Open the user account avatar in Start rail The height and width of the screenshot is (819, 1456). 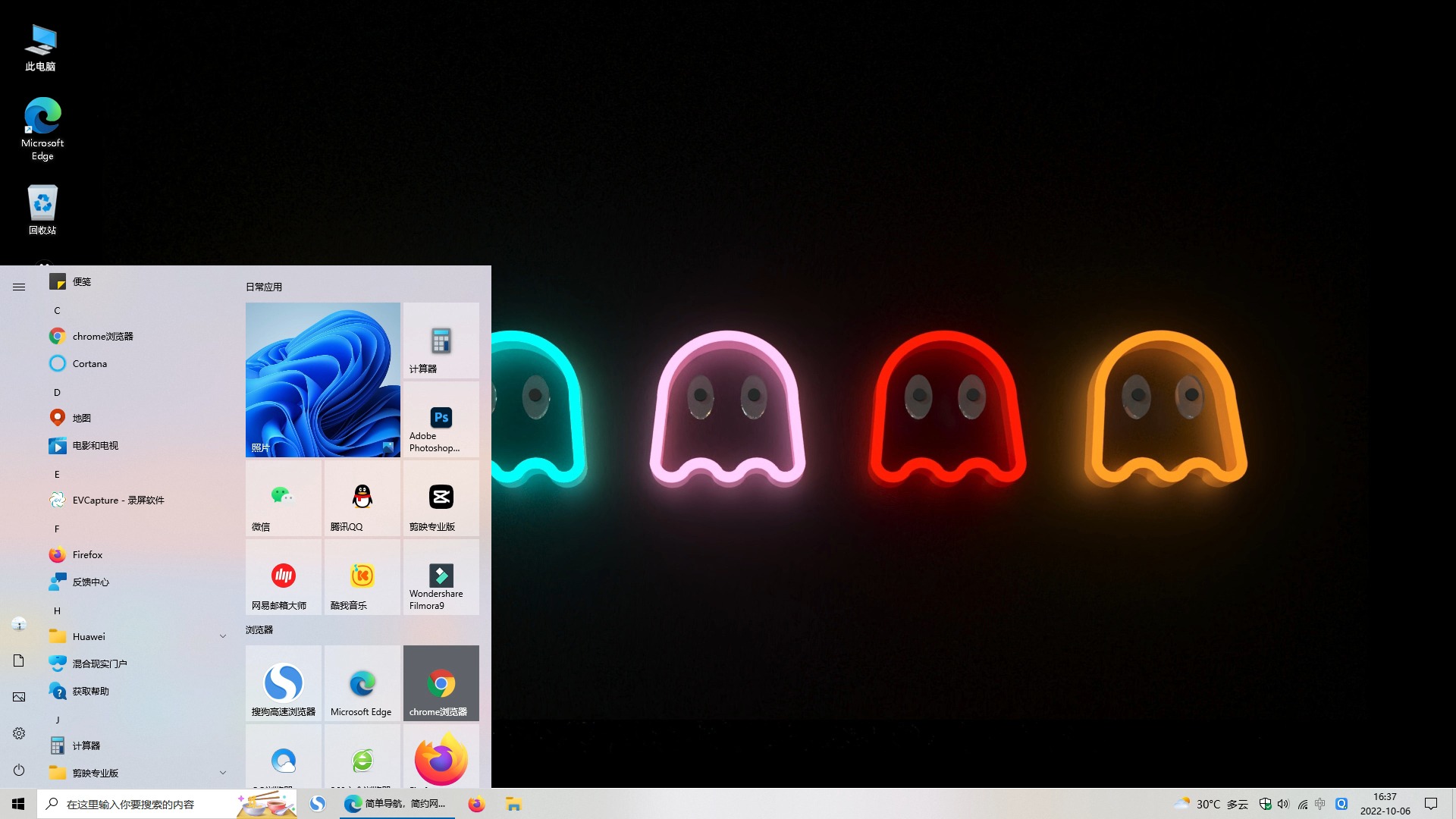click(x=19, y=624)
